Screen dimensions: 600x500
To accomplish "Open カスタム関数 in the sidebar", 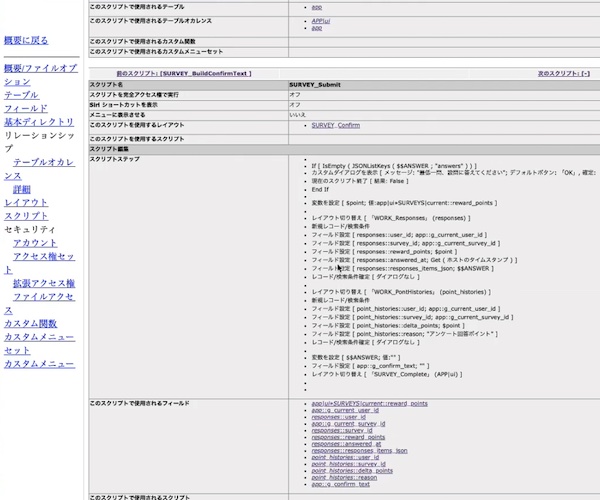I will click(x=30, y=324).
